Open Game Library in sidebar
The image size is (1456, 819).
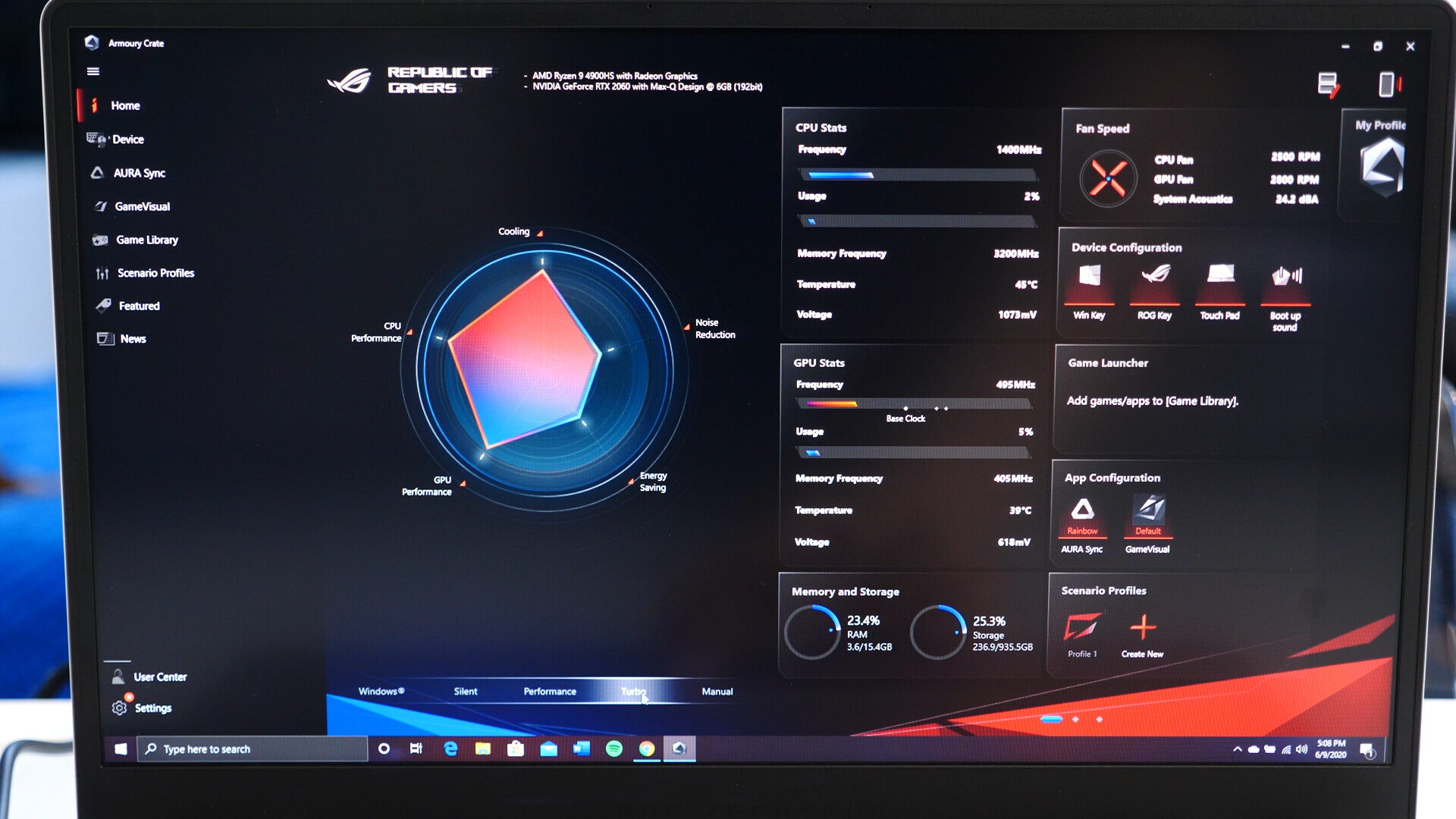pyautogui.click(x=146, y=240)
